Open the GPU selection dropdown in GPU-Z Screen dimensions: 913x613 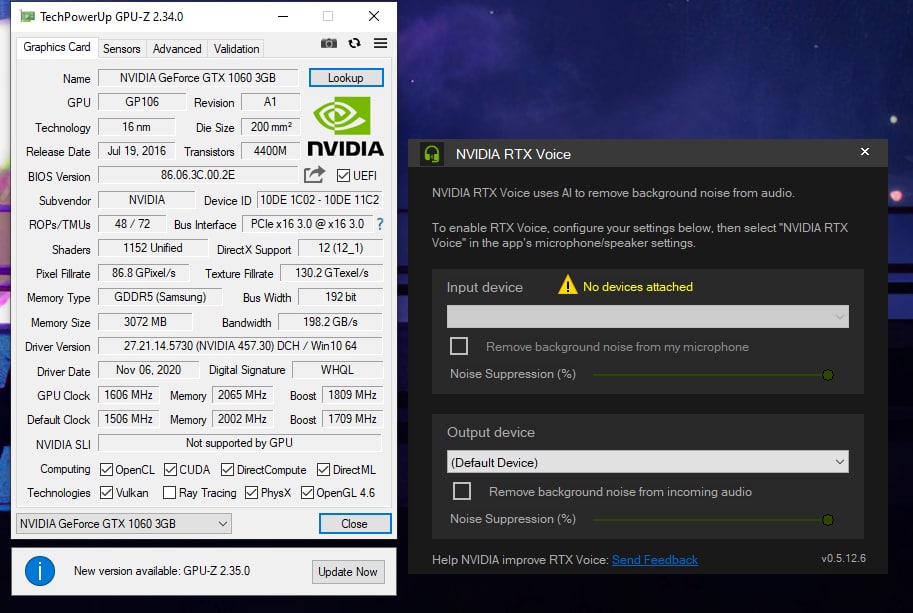coord(124,523)
